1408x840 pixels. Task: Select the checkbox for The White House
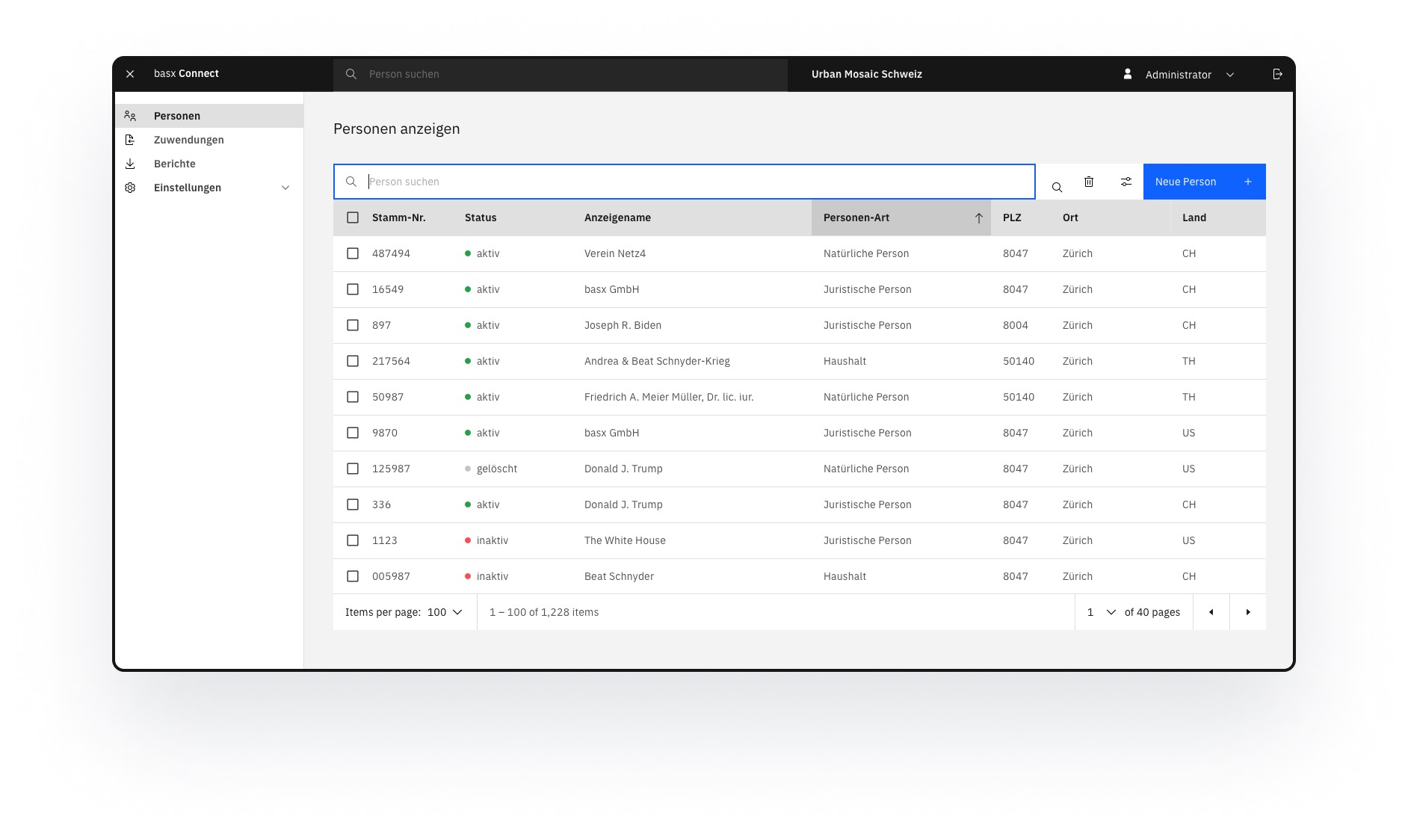353,540
